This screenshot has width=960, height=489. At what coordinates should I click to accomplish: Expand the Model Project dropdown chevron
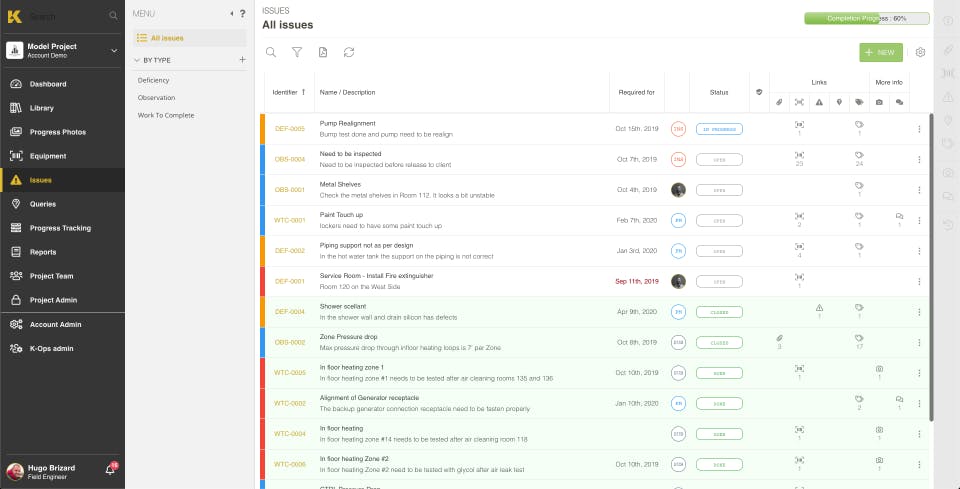pos(114,51)
